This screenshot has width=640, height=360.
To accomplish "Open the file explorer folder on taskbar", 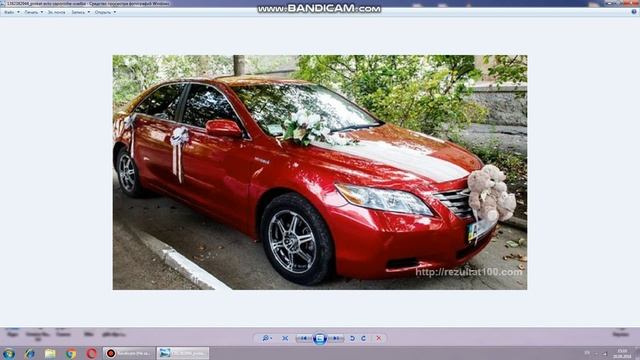I will [x=50, y=353].
